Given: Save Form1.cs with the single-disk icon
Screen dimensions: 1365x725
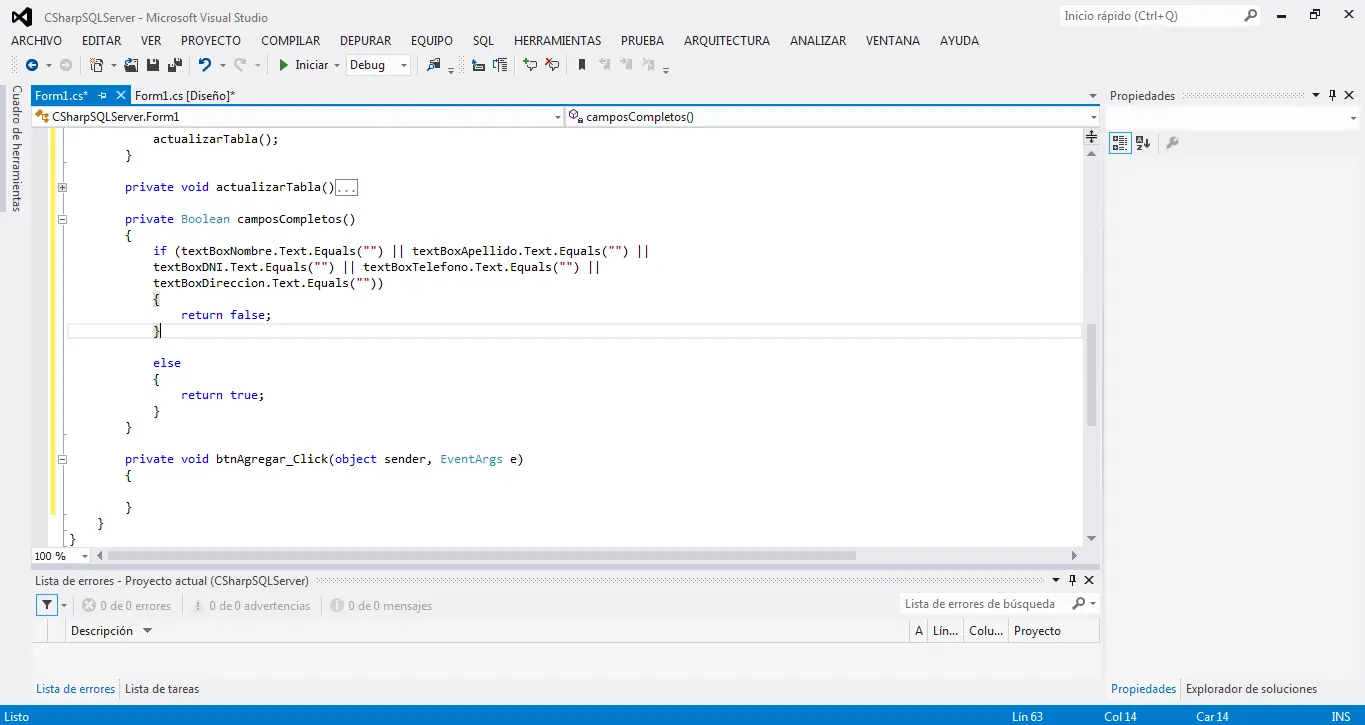Looking at the screenshot, I should [x=153, y=65].
